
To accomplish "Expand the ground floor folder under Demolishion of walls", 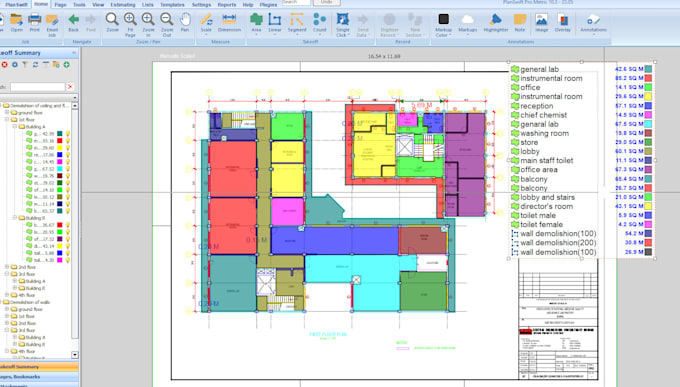I will (x=7, y=309).
